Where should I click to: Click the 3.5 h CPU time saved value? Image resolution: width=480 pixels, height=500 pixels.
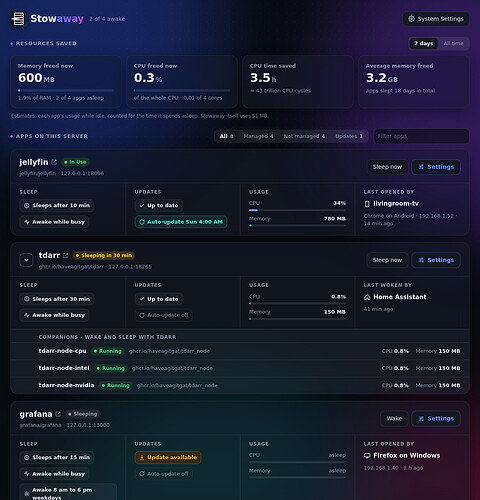(263, 78)
